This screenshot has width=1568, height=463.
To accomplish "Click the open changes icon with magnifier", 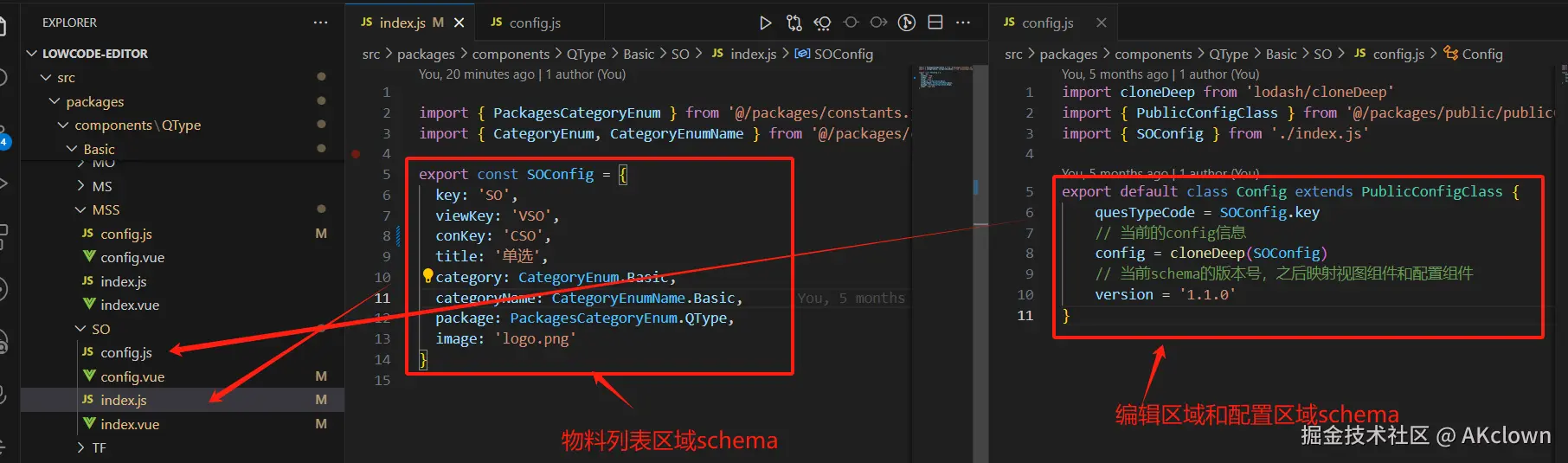I will pos(822,23).
